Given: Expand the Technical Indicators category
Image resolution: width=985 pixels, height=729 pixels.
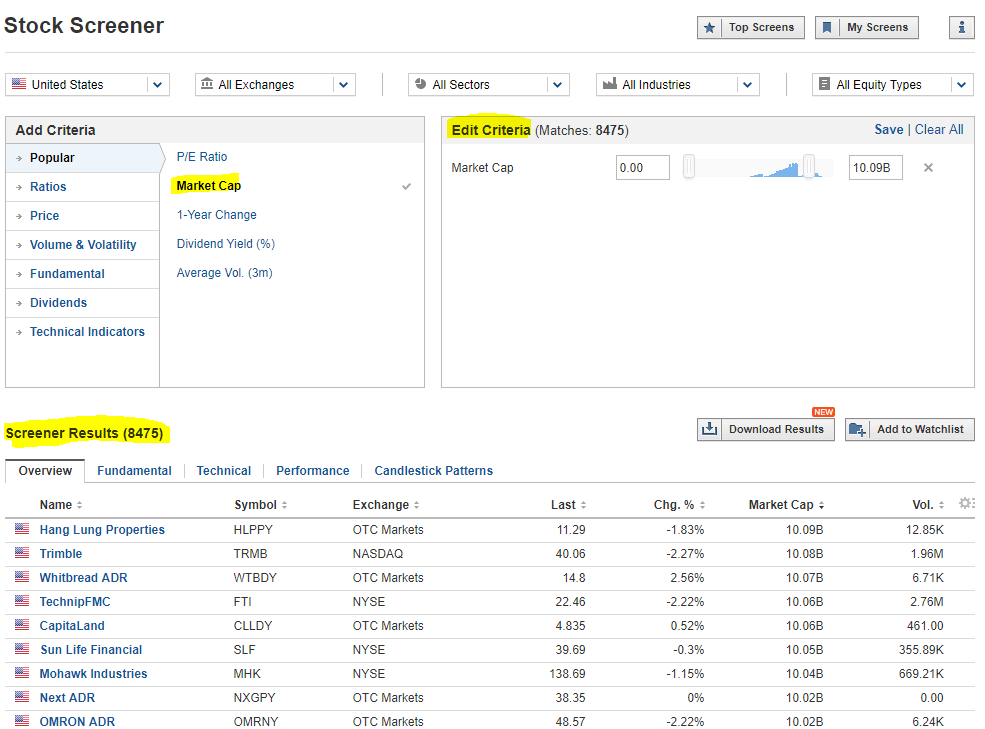Looking at the screenshot, I should (x=82, y=331).
